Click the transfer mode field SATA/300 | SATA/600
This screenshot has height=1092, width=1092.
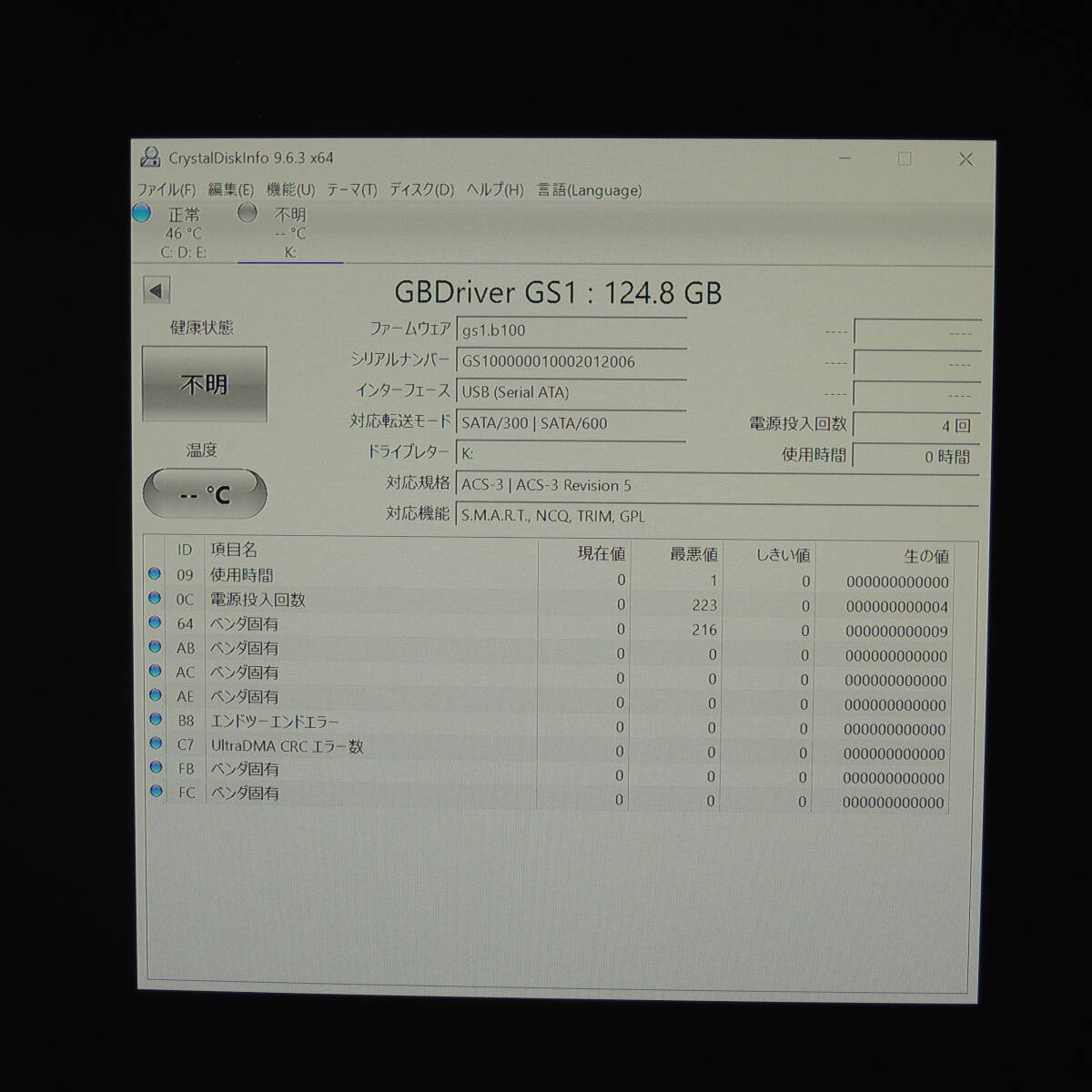(571, 423)
